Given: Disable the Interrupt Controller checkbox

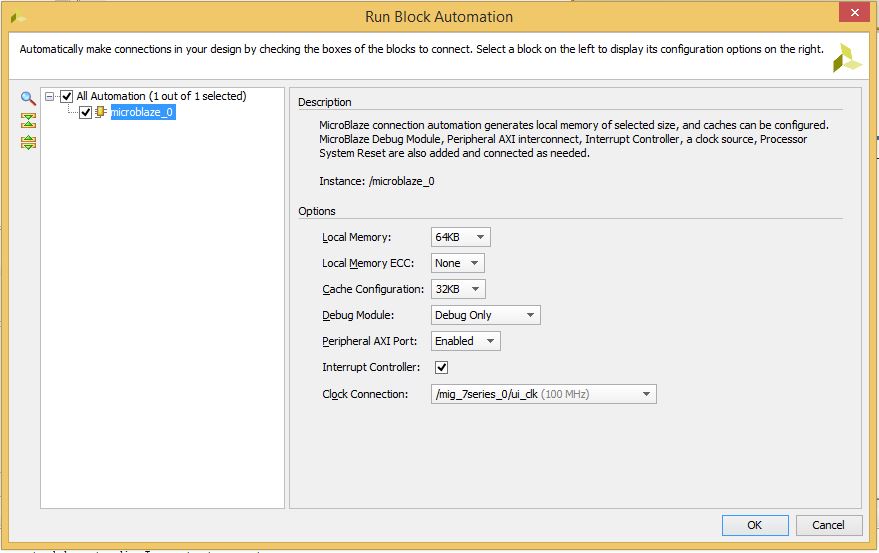Looking at the screenshot, I should (442, 367).
